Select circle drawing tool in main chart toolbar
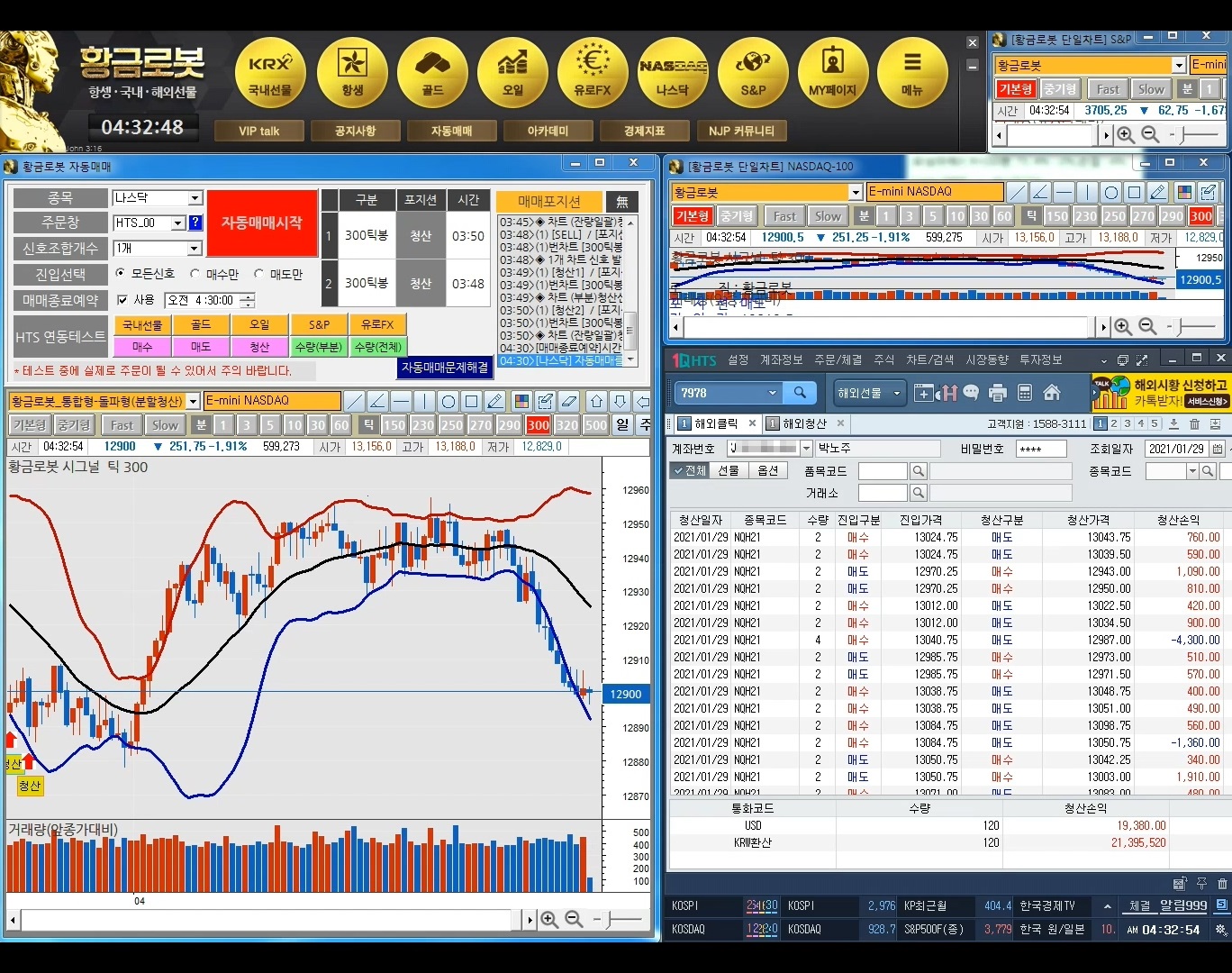This screenshot has height=973, width=1232. (x=448, y=401)
